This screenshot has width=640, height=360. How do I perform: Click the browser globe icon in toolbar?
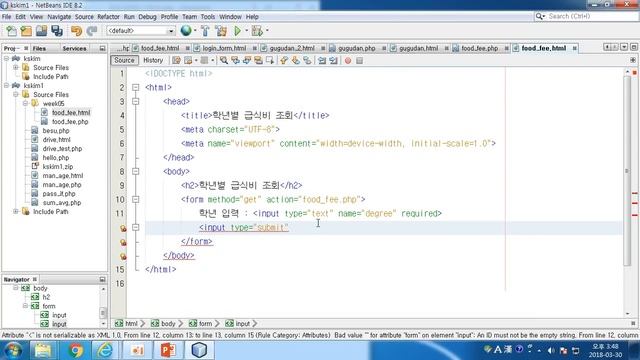(x=186, y=31)
